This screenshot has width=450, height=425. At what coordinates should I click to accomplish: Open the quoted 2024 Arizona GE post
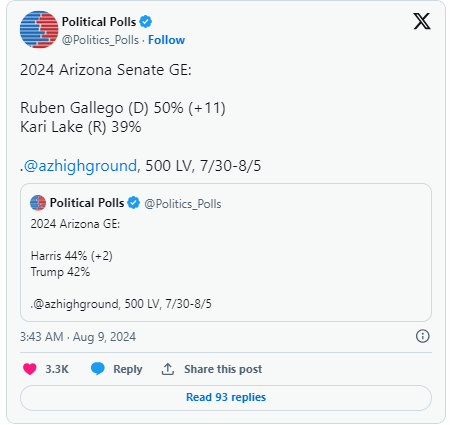coord(226,252)
